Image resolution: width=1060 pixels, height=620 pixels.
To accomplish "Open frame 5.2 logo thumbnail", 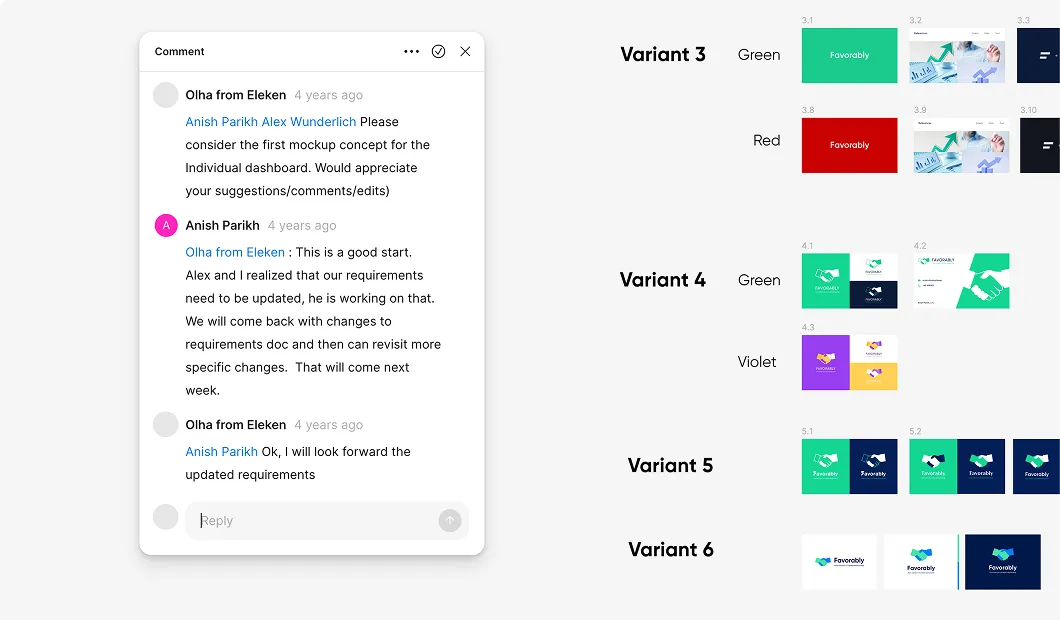I will pyautogui.click(x=957, y=467).
